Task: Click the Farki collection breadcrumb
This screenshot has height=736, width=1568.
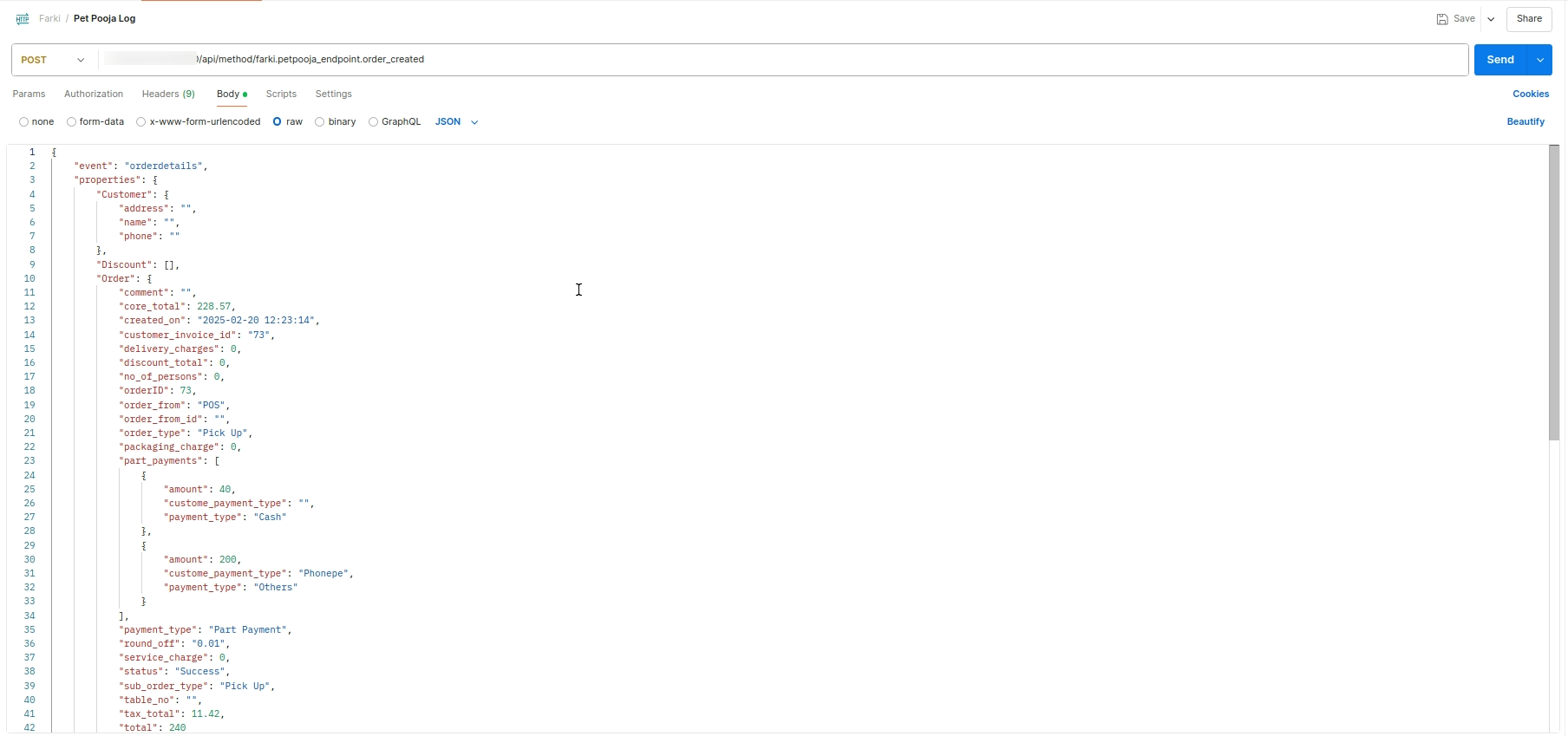Action: [49, 19]
